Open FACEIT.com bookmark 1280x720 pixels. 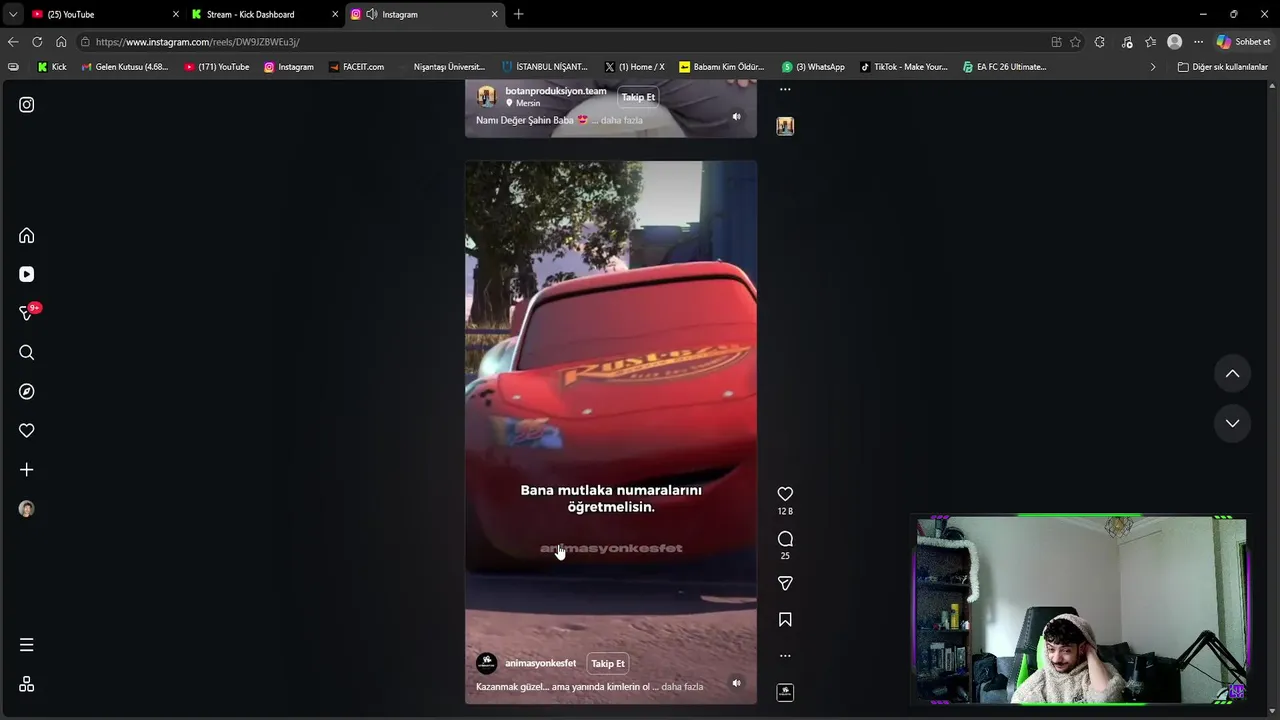[x=356, y=67]
